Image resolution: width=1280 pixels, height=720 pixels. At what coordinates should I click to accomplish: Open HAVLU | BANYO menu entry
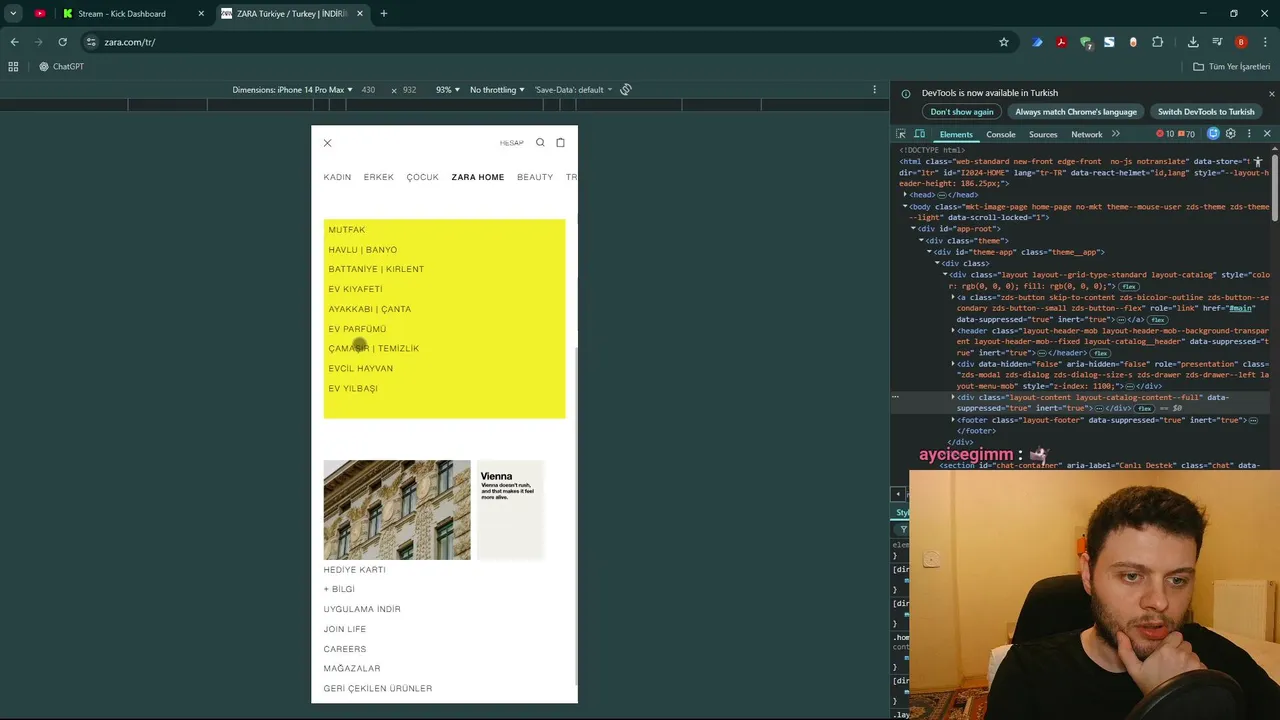tap(362, 250)
